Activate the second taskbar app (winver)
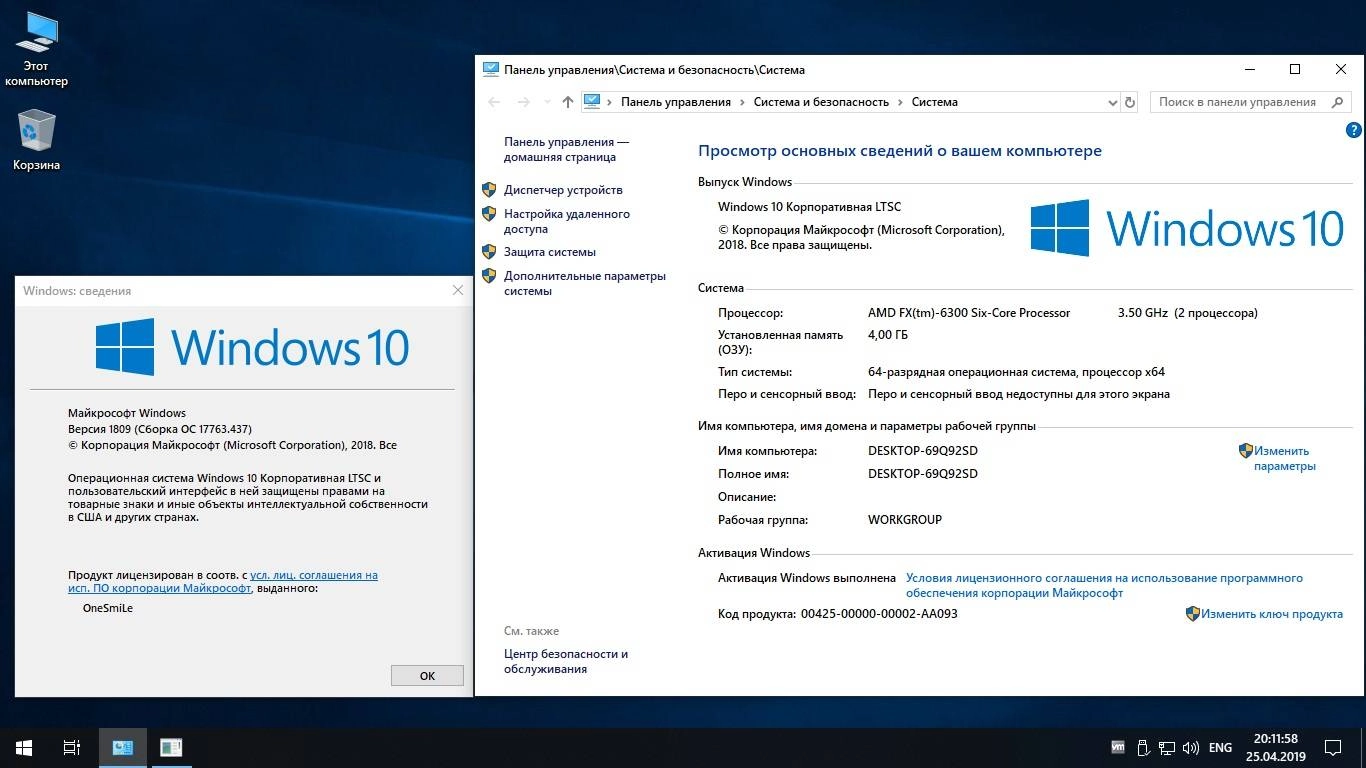The image size is (1366, 768). coord(171,747)
